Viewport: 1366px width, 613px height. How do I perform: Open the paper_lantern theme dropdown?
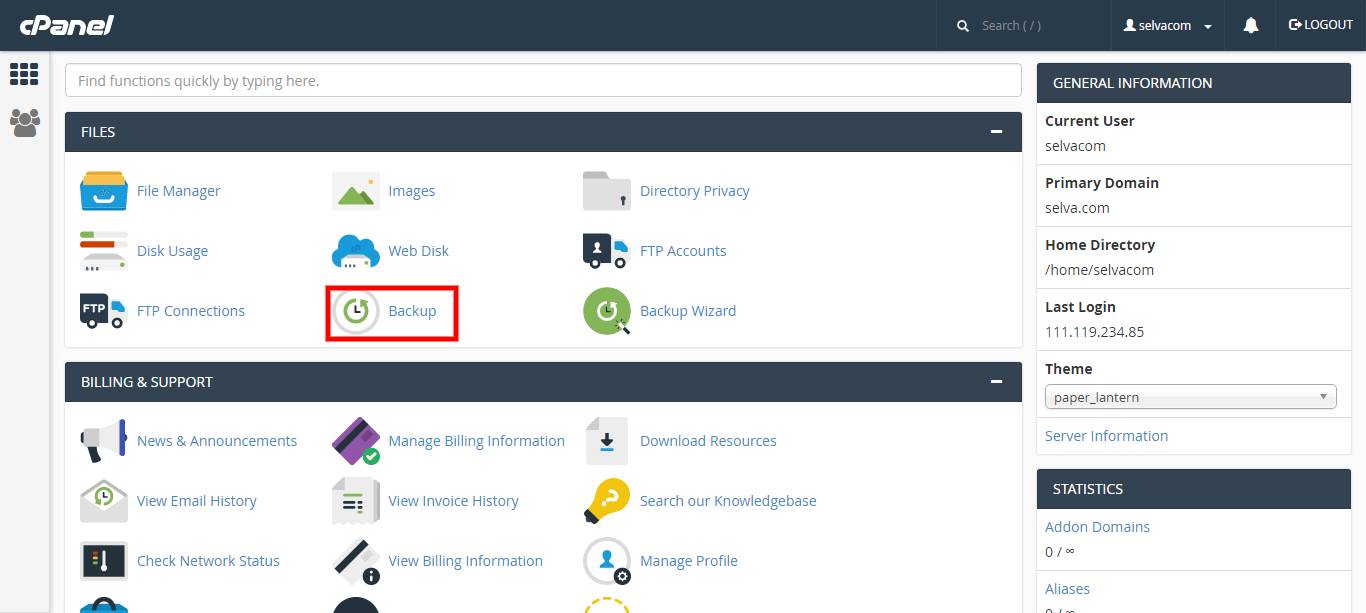tap(1191, 397)
